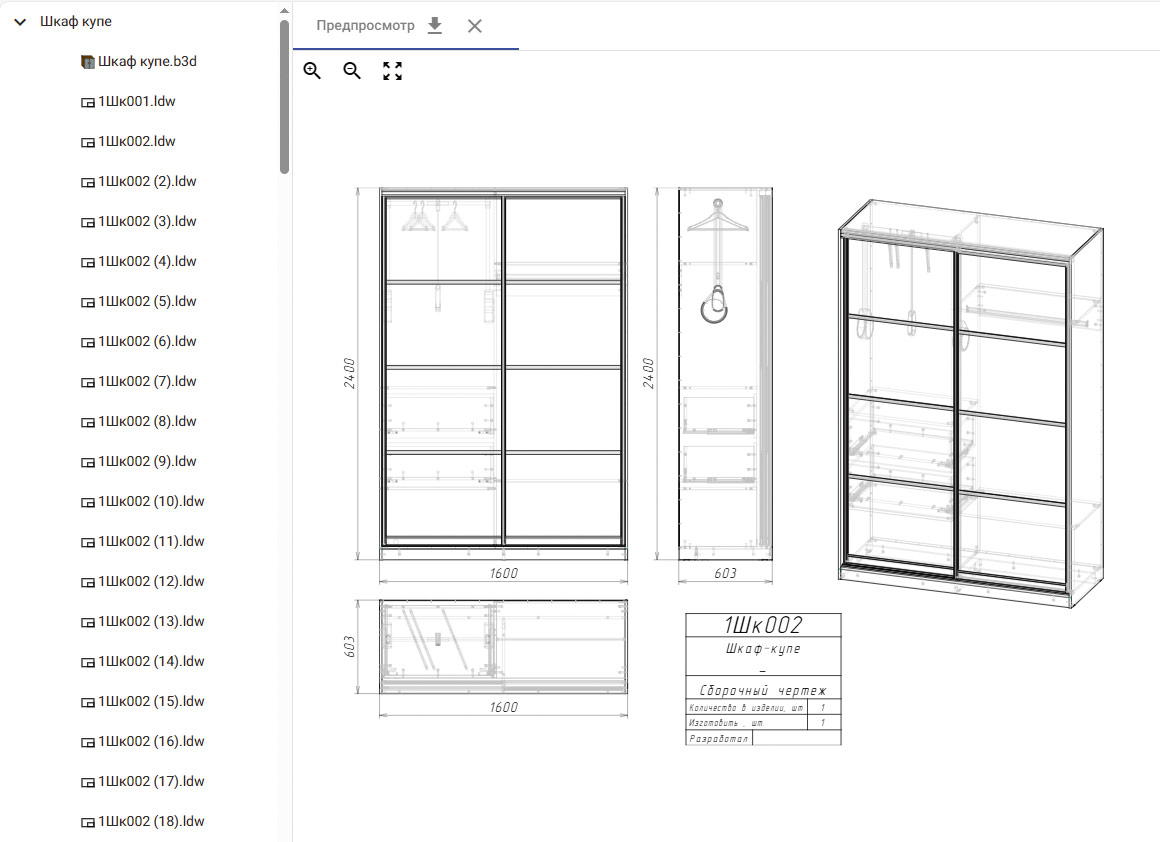Viewport: 1160px width, 842px height.
Task: Select file 1Шк002 (6).ldw
Action: tap(147, 341)
